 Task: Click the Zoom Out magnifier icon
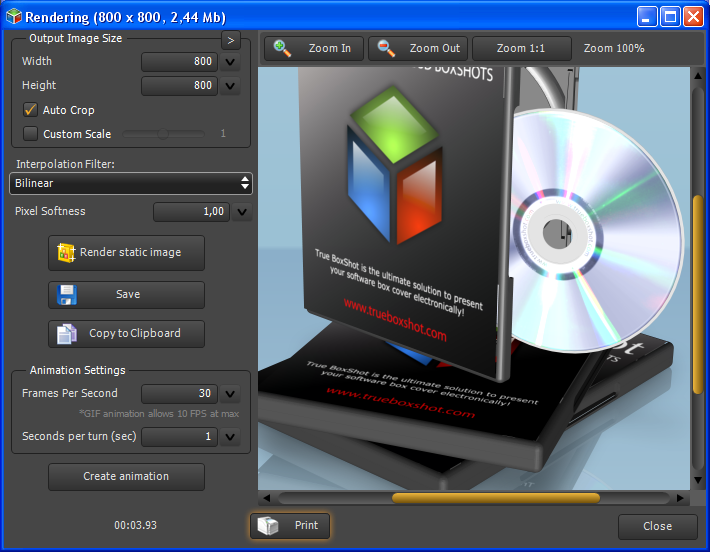[x=387, y=48]
